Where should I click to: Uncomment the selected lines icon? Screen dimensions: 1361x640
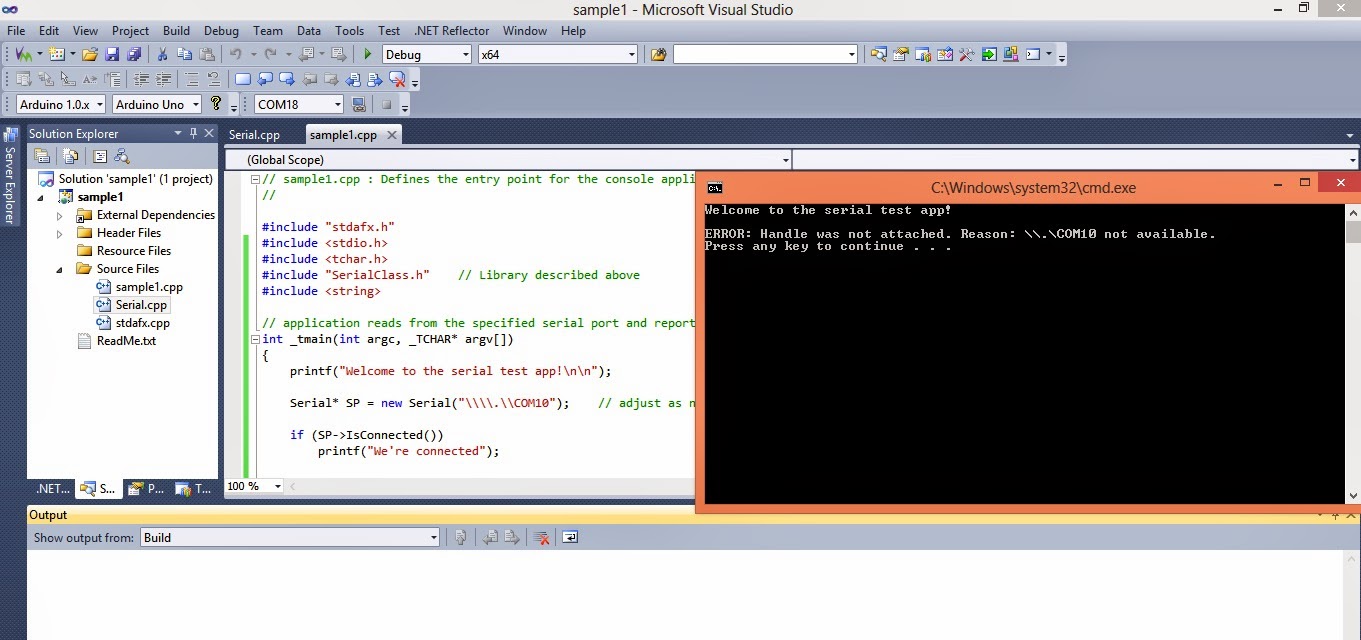213,79
